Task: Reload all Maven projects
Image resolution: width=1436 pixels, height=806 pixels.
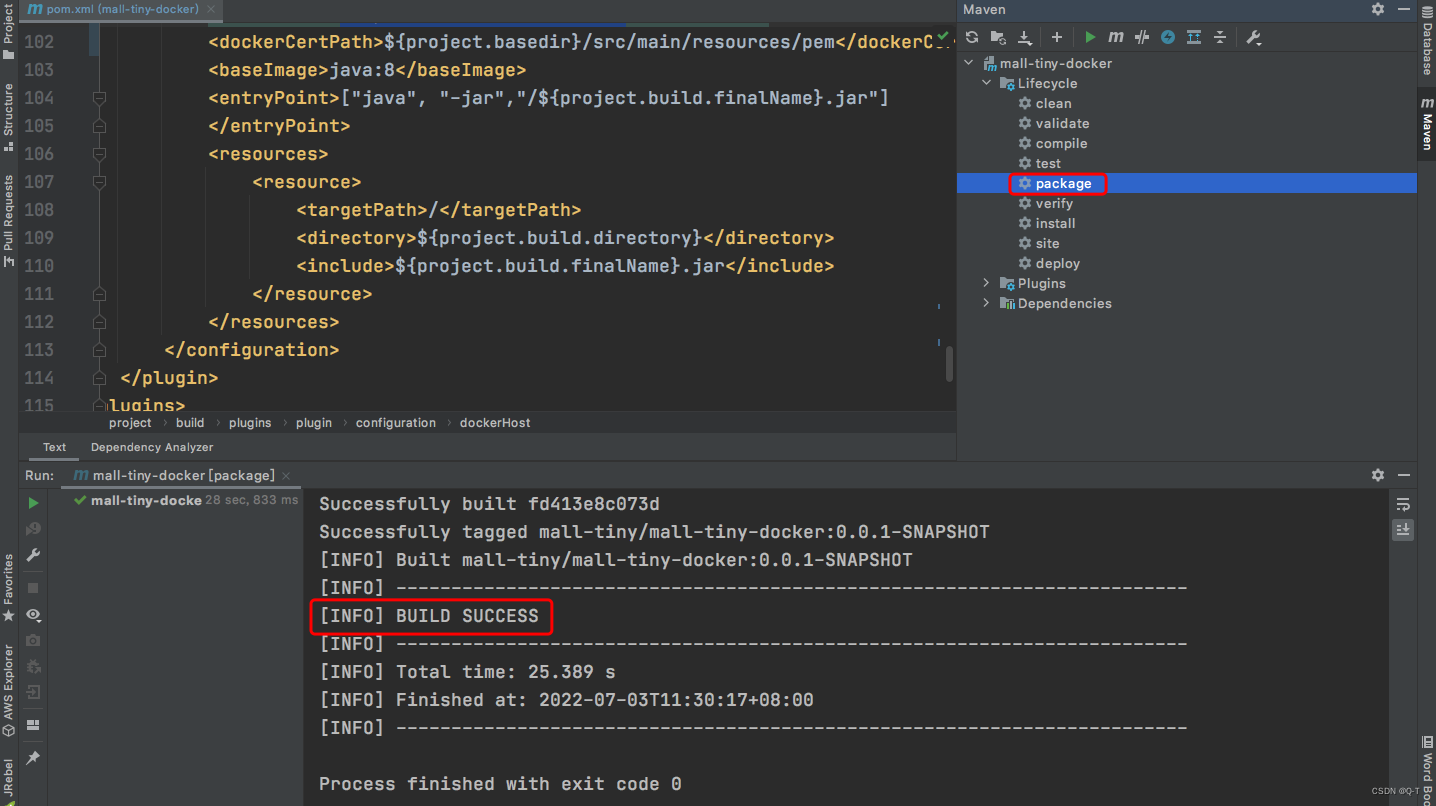Action: [x=972, y=37]
